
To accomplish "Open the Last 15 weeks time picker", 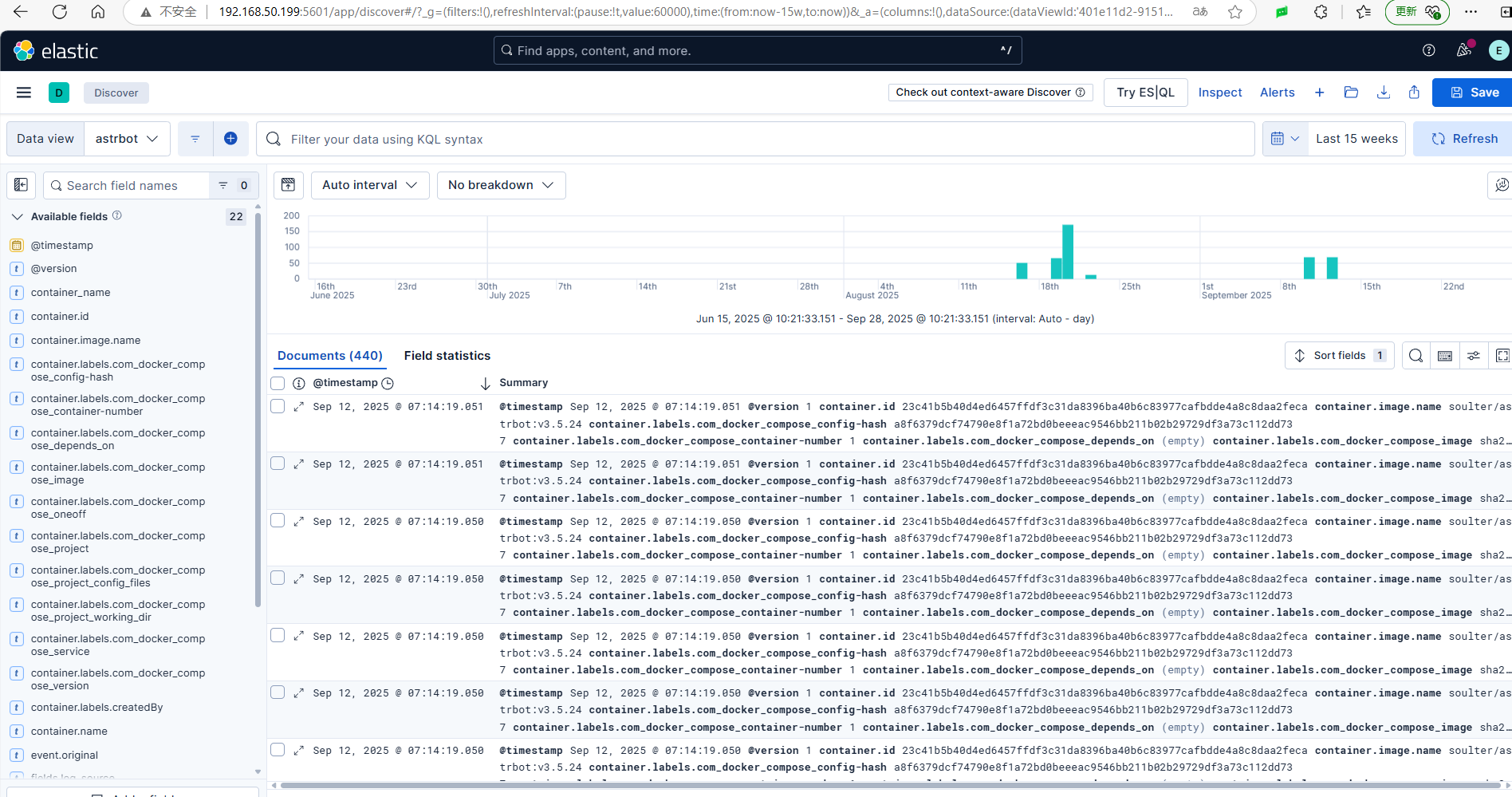I will click(1356, 139).
